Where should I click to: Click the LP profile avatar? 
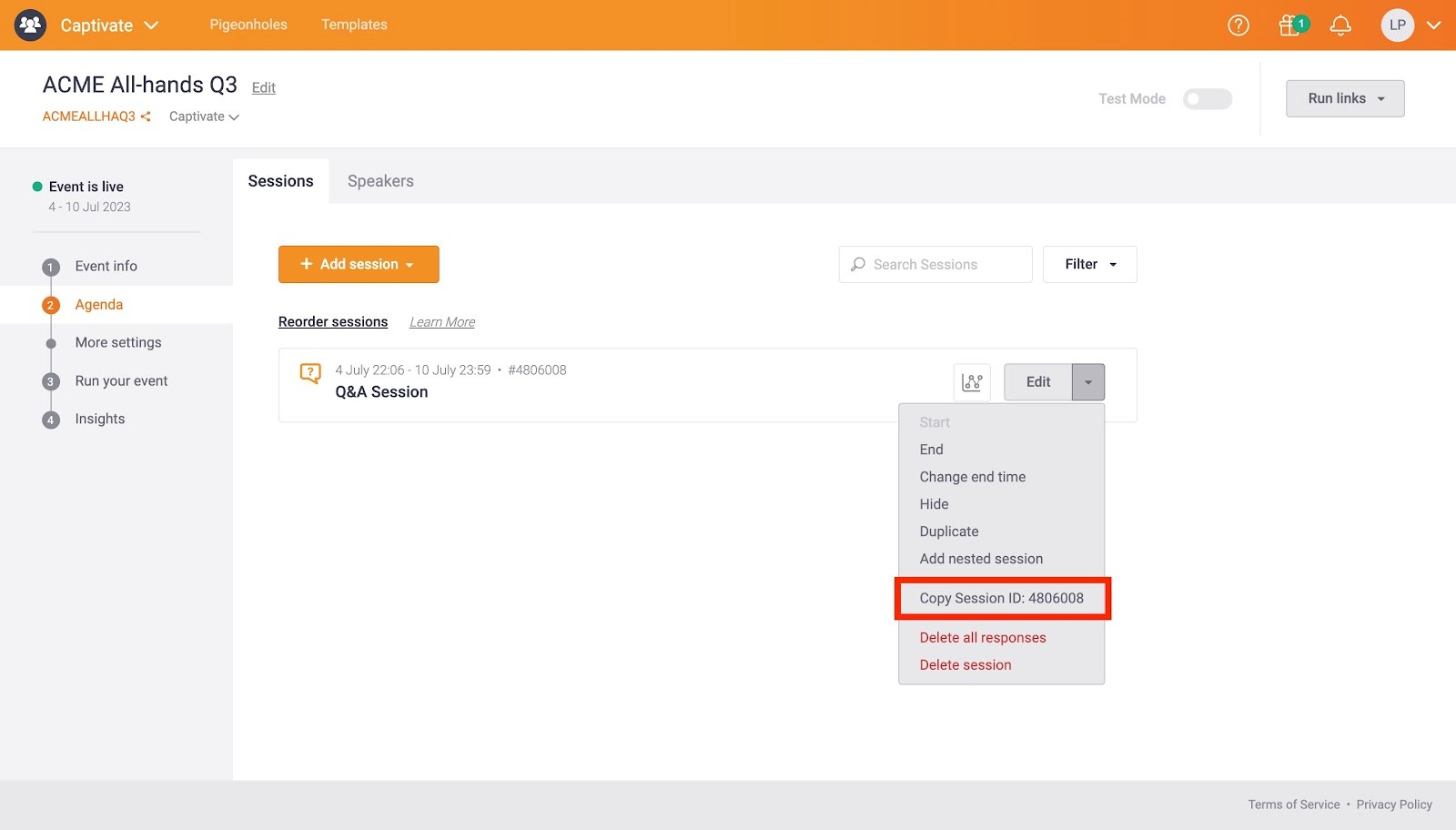click(x=1397, y=25)
